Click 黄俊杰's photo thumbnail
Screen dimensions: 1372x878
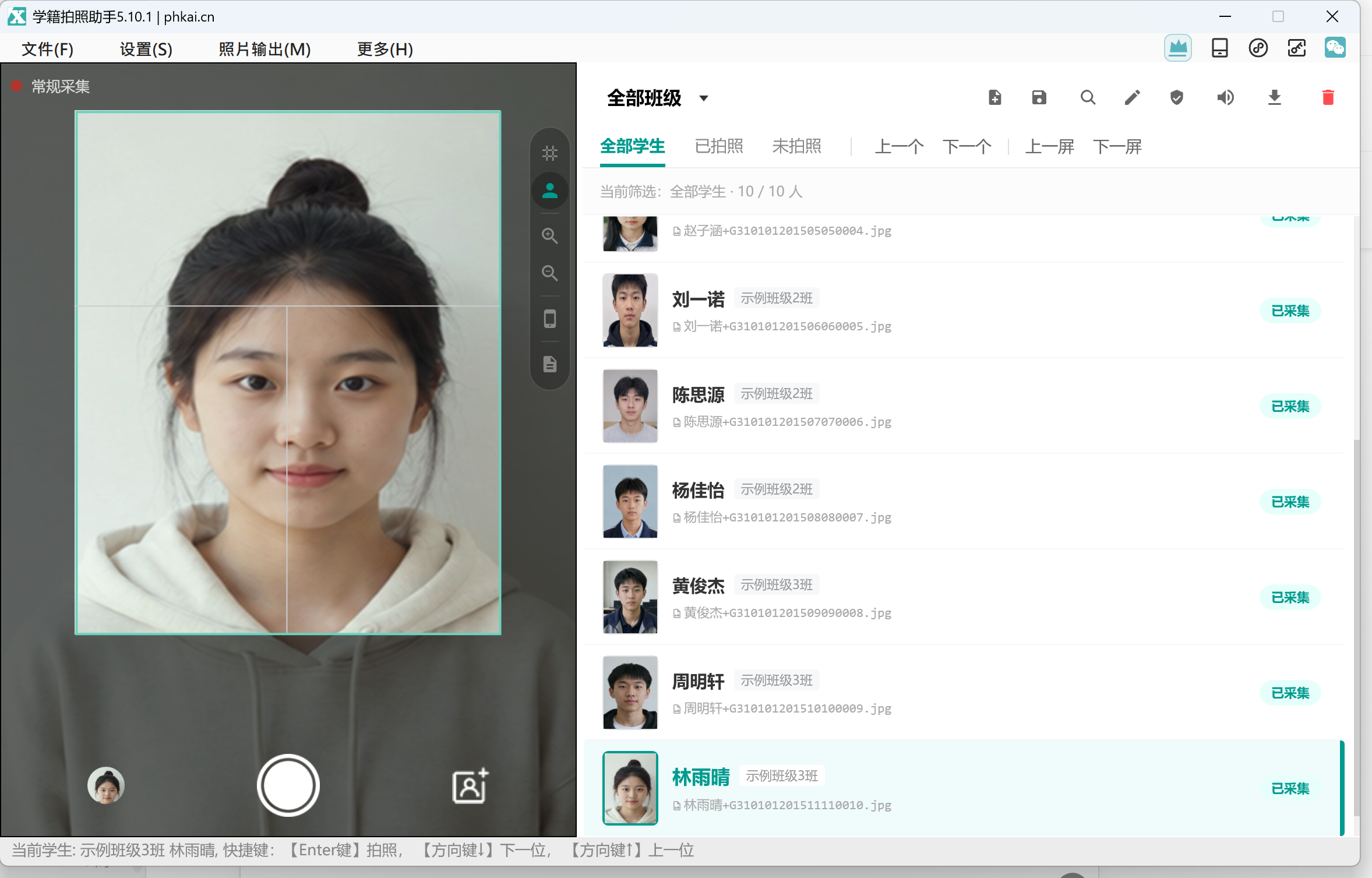[x=630, y=597]
